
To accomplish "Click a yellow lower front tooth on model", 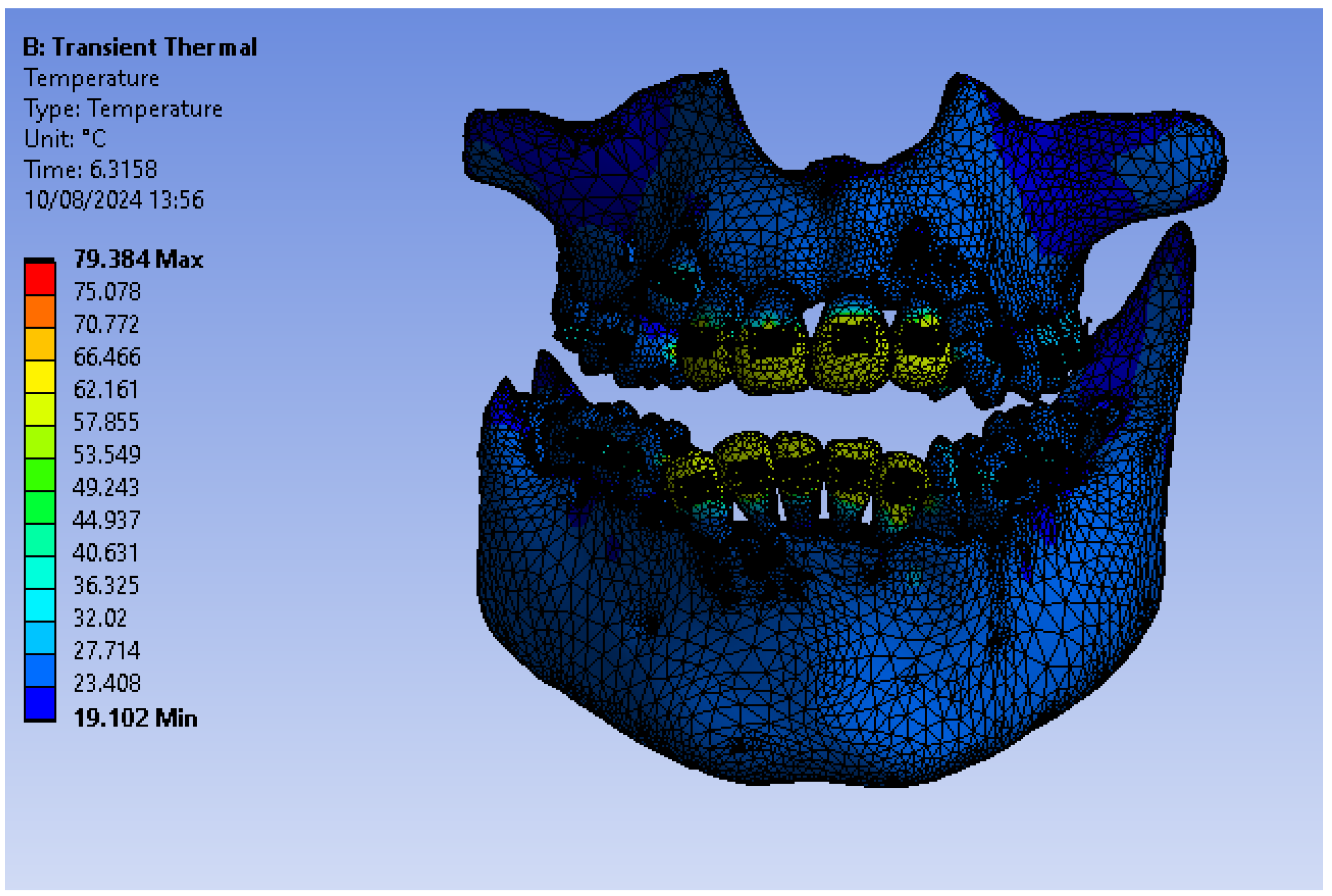I will [798, 449].
